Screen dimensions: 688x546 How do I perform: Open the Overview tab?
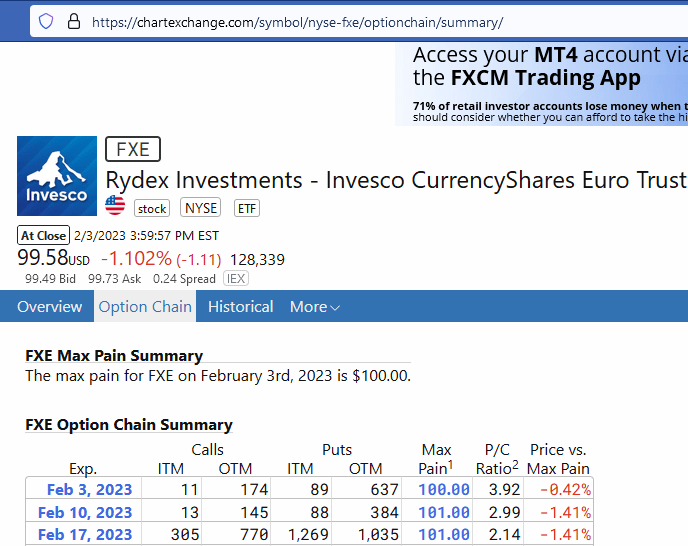pyautogui.click(x=50, y=307)
